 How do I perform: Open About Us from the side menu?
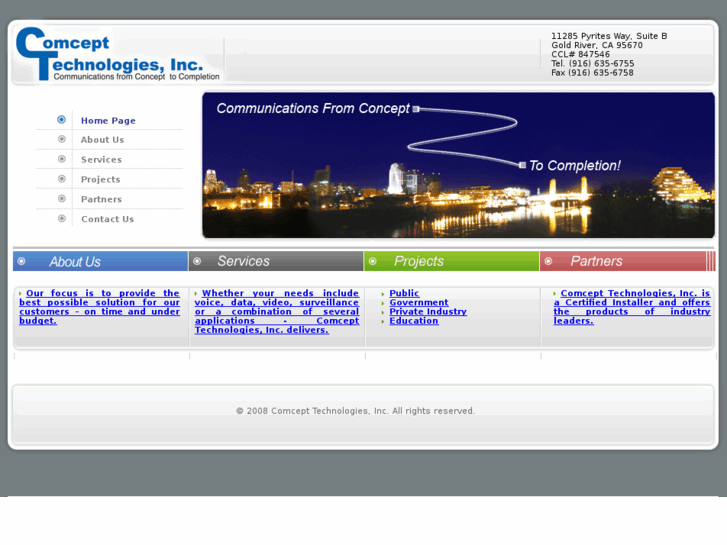[102, 140]
